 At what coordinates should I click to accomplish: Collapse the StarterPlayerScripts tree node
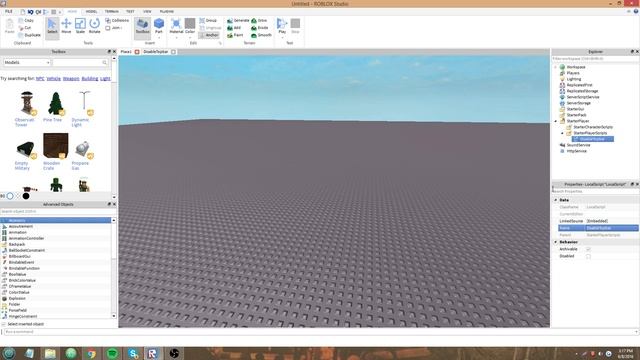[562, 133]
